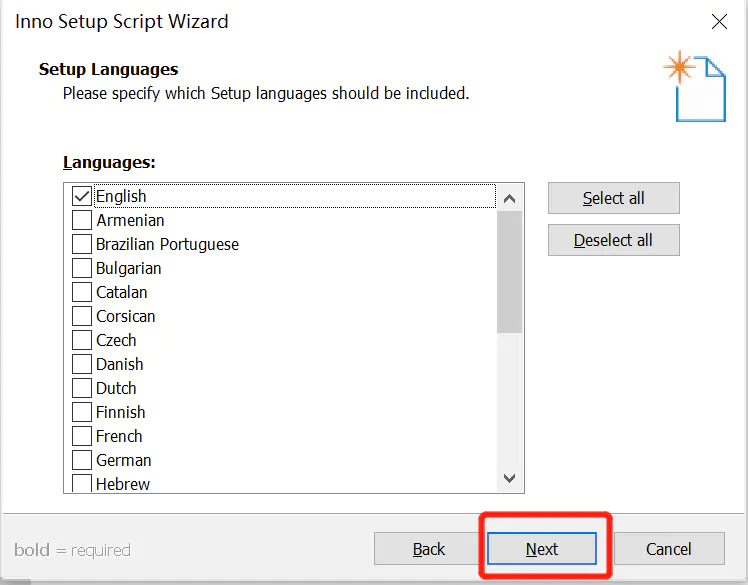
Task: Click the Select all button
Action: 613,198
